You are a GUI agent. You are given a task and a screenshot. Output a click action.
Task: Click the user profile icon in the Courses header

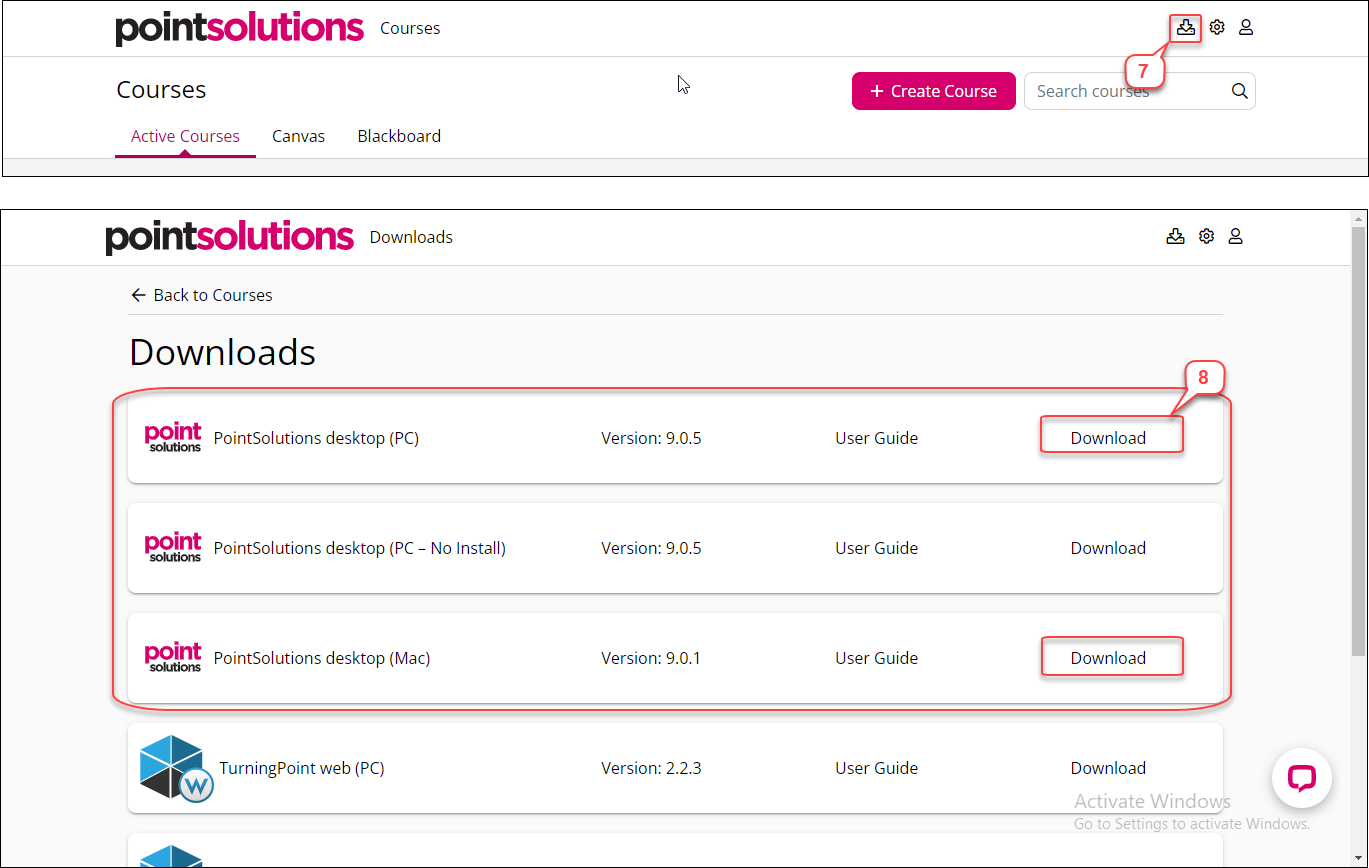click(x=1246, y=28)
